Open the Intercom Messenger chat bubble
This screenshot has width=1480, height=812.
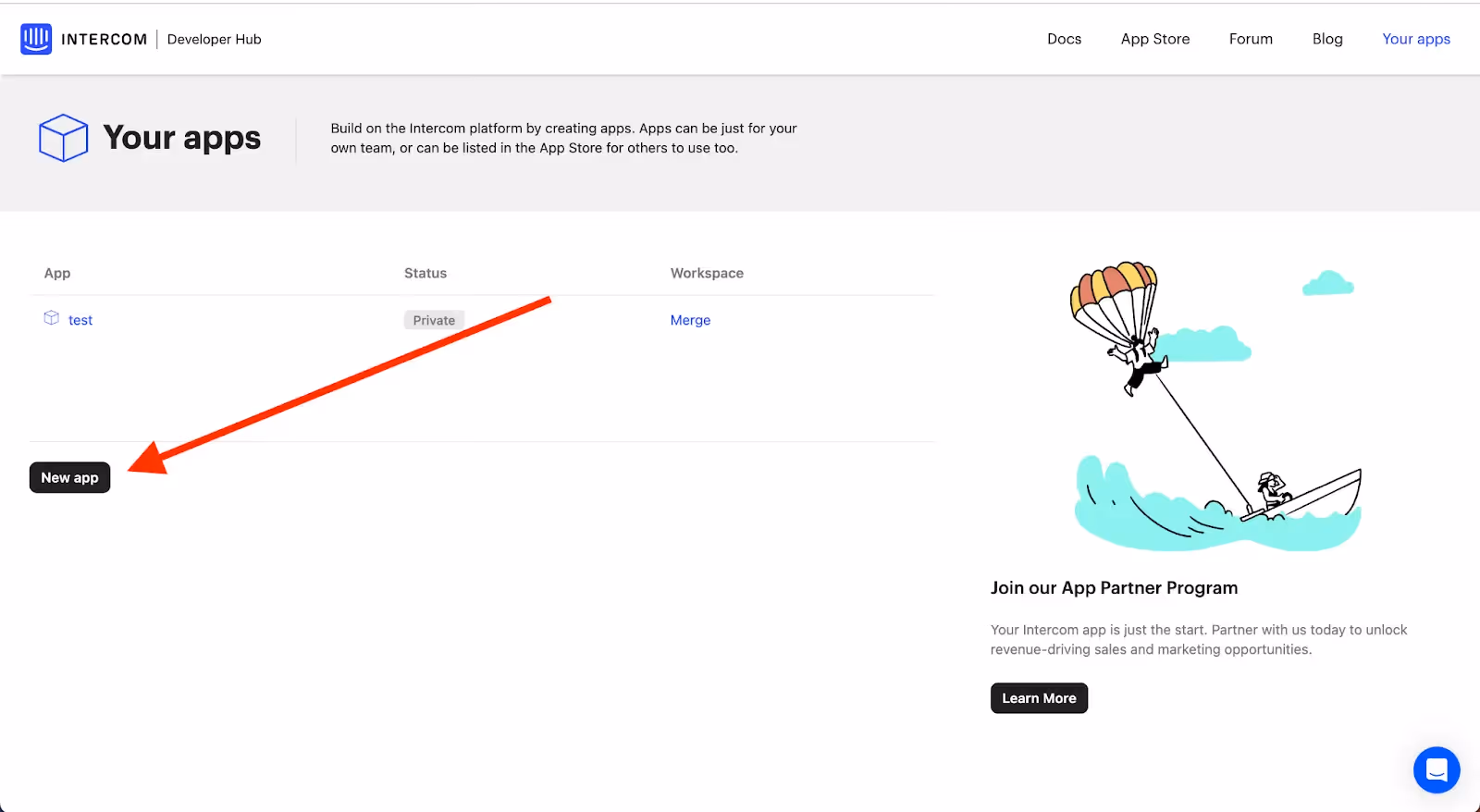[x=1437, y=769]
